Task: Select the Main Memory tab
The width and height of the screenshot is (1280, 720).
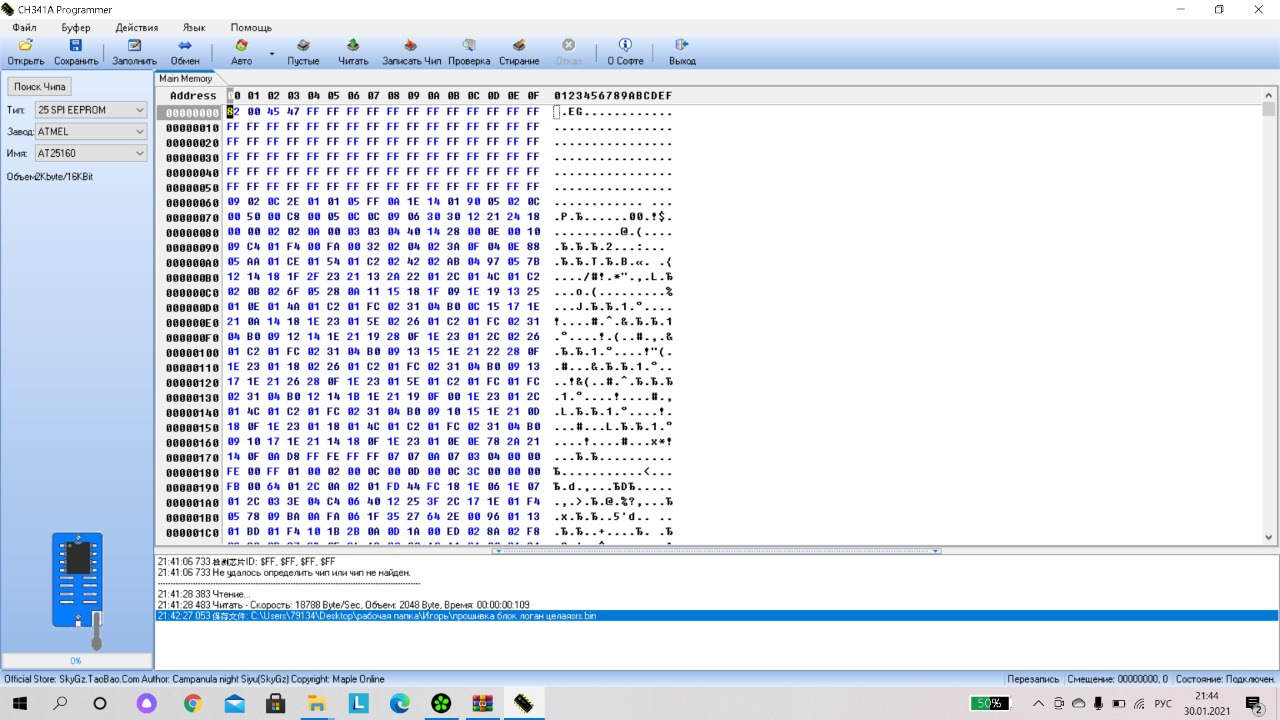Action: [x=185, y=78]
